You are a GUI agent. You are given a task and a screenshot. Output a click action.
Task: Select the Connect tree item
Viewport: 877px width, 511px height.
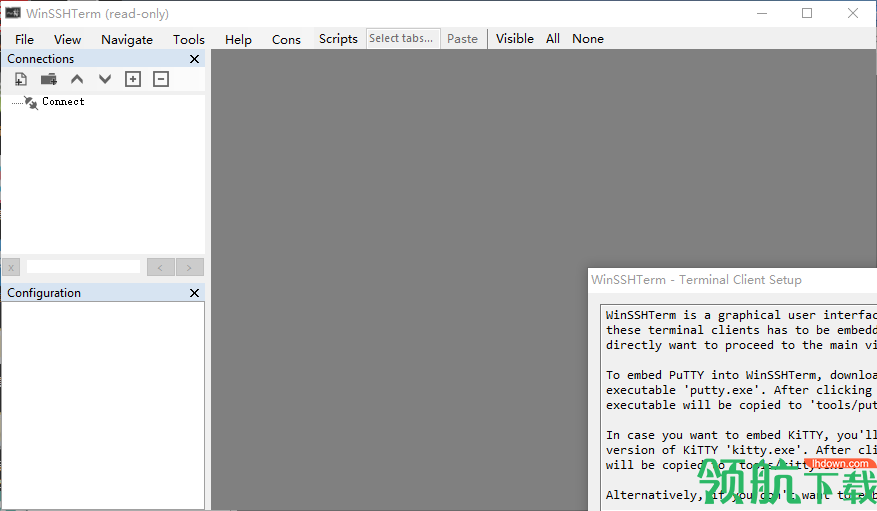coord(63,102)
